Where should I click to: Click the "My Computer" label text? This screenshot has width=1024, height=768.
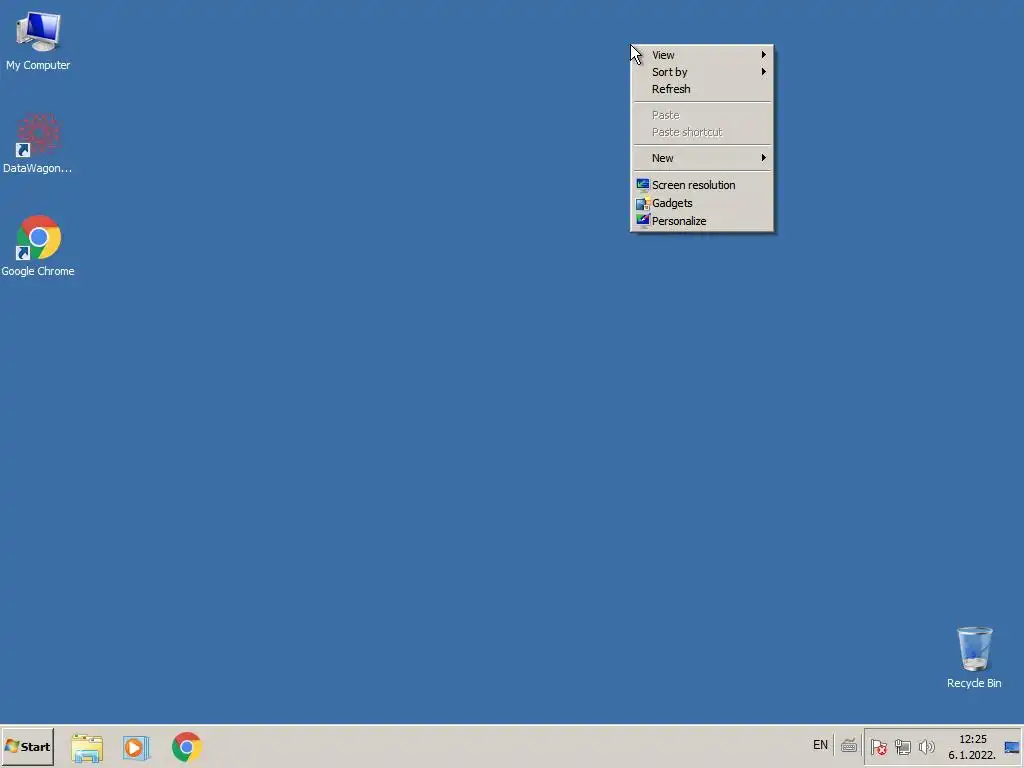coord(38,65)
